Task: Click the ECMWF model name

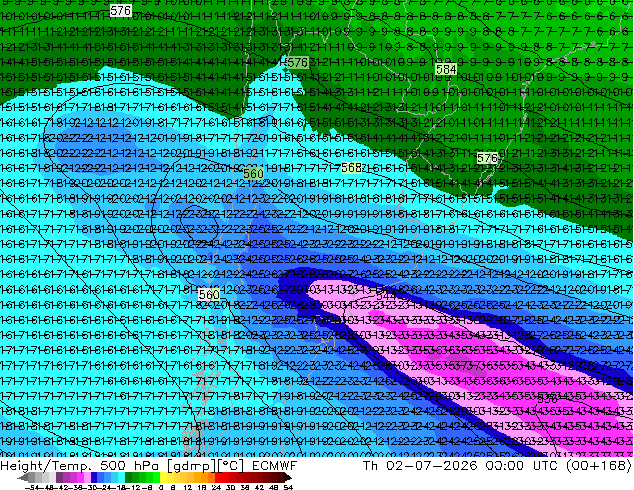Action: point(275,466)
